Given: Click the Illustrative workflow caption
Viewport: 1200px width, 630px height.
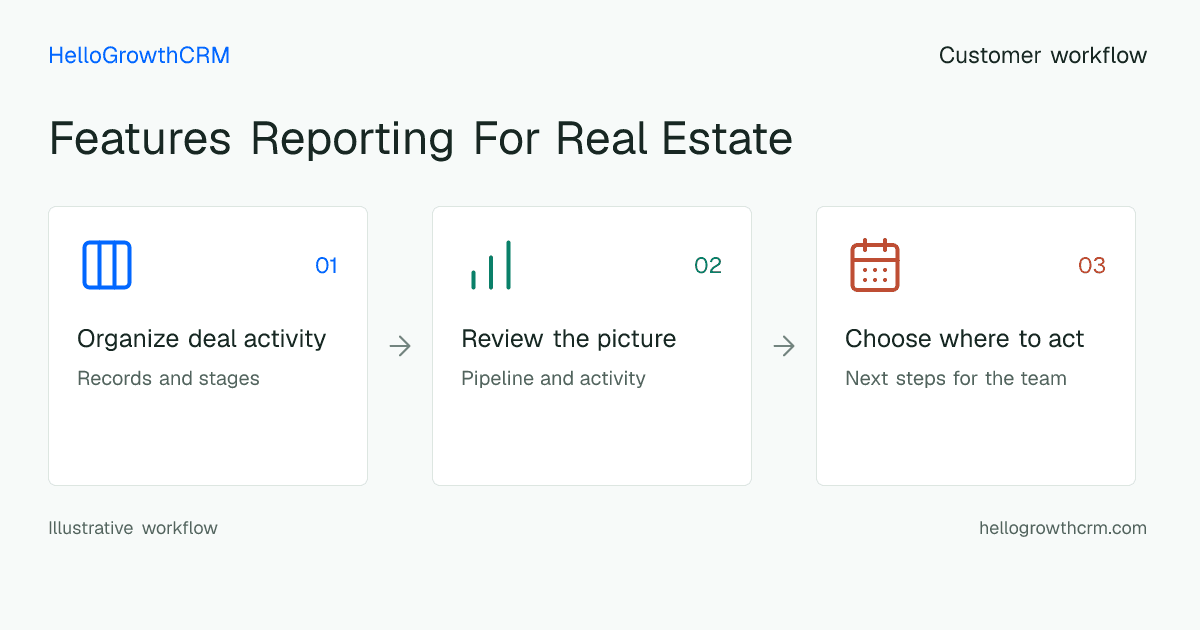Looking at the screenshot, I should coord(133,528).
